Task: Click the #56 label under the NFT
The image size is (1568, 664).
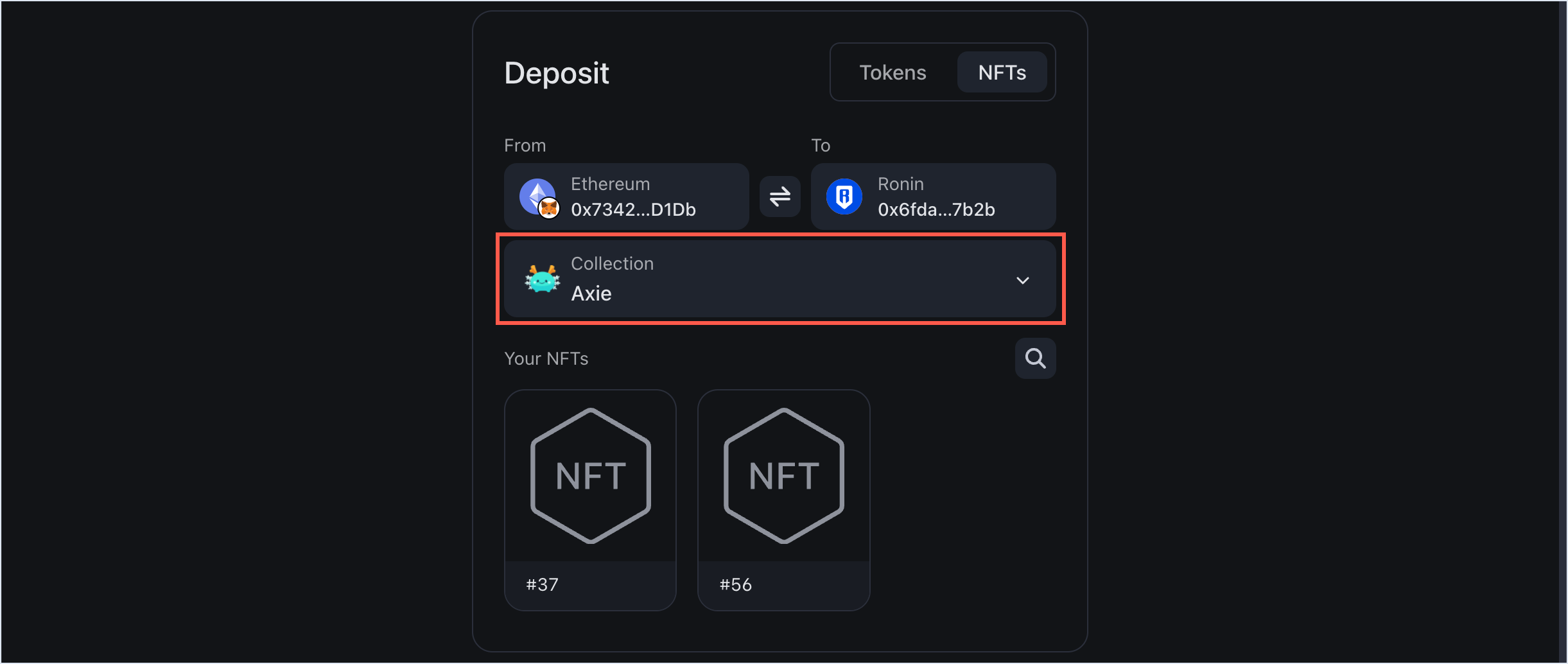Action: (x=735, y=585)
